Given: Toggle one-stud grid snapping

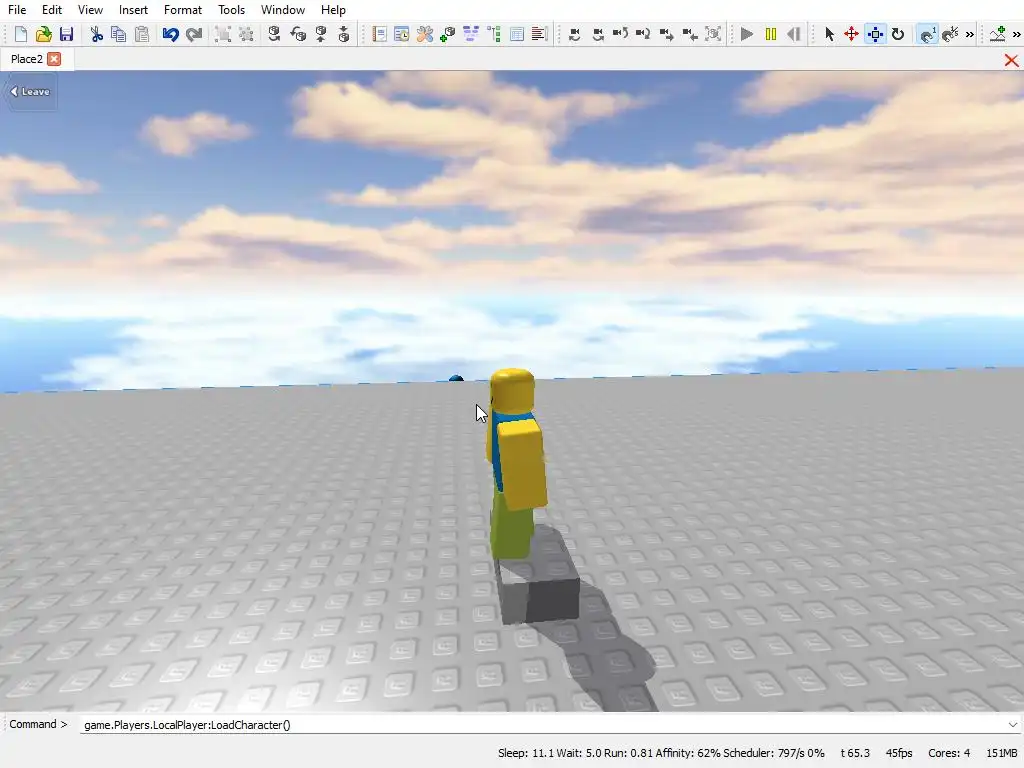Looking at the screenshot, I should [x=927, y=34].
